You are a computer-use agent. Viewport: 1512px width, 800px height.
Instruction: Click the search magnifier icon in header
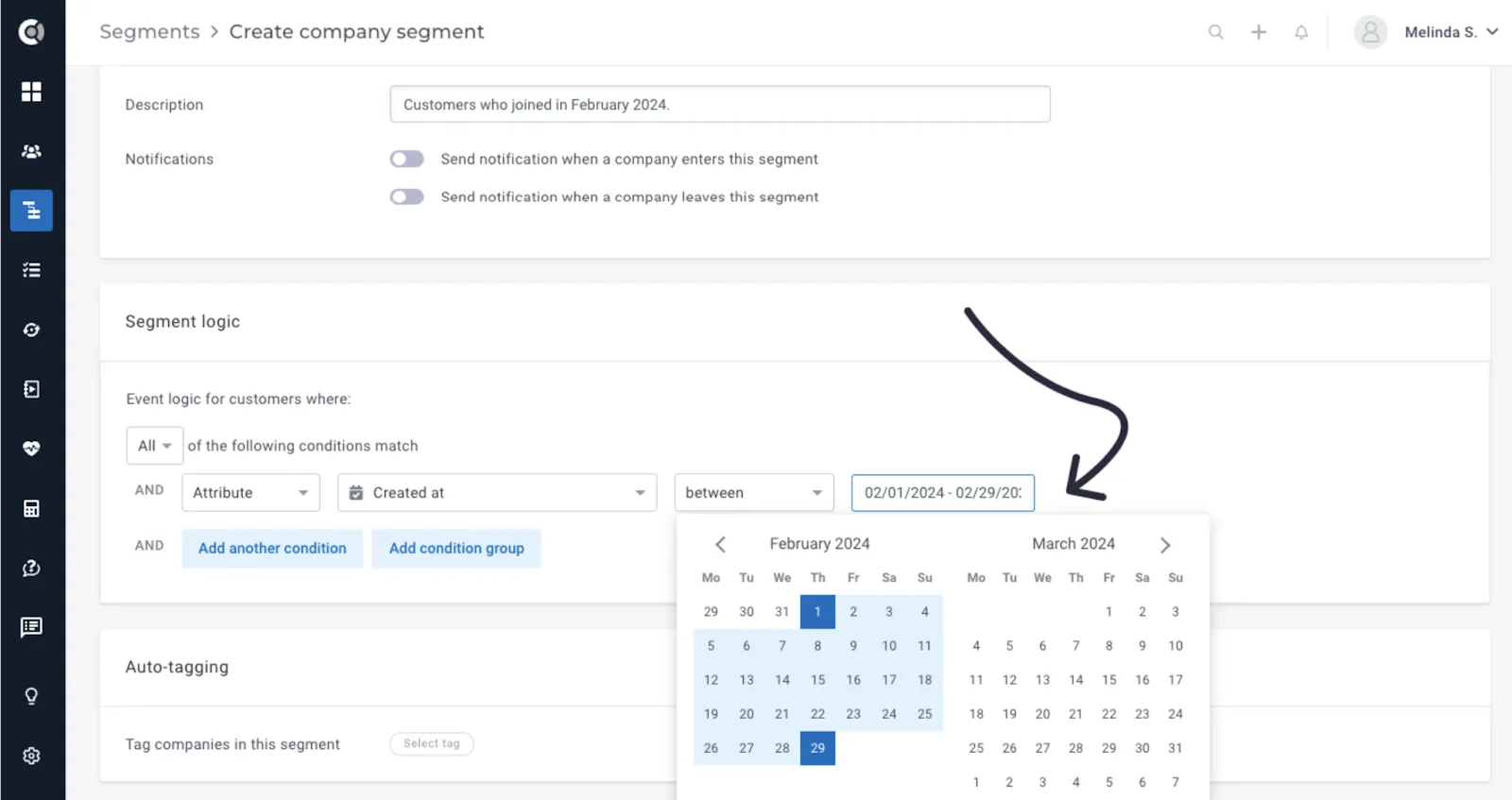pos(1216,32)
